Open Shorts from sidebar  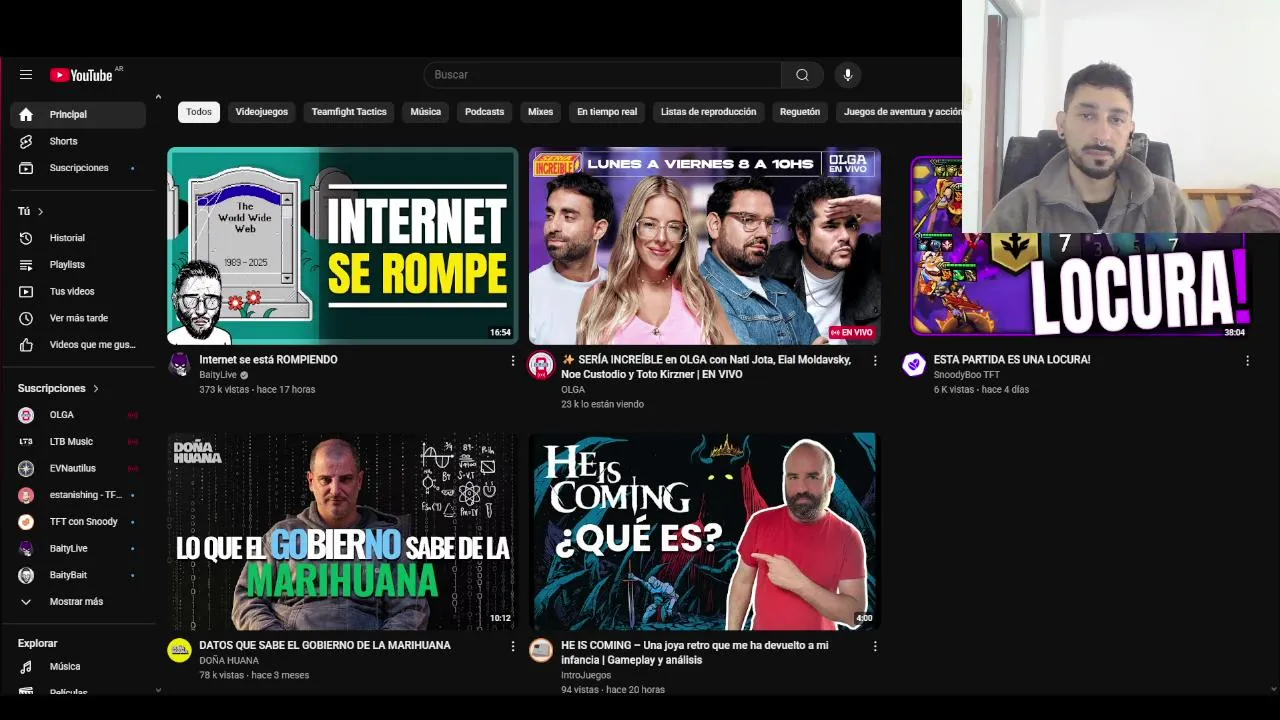point(78,141)
